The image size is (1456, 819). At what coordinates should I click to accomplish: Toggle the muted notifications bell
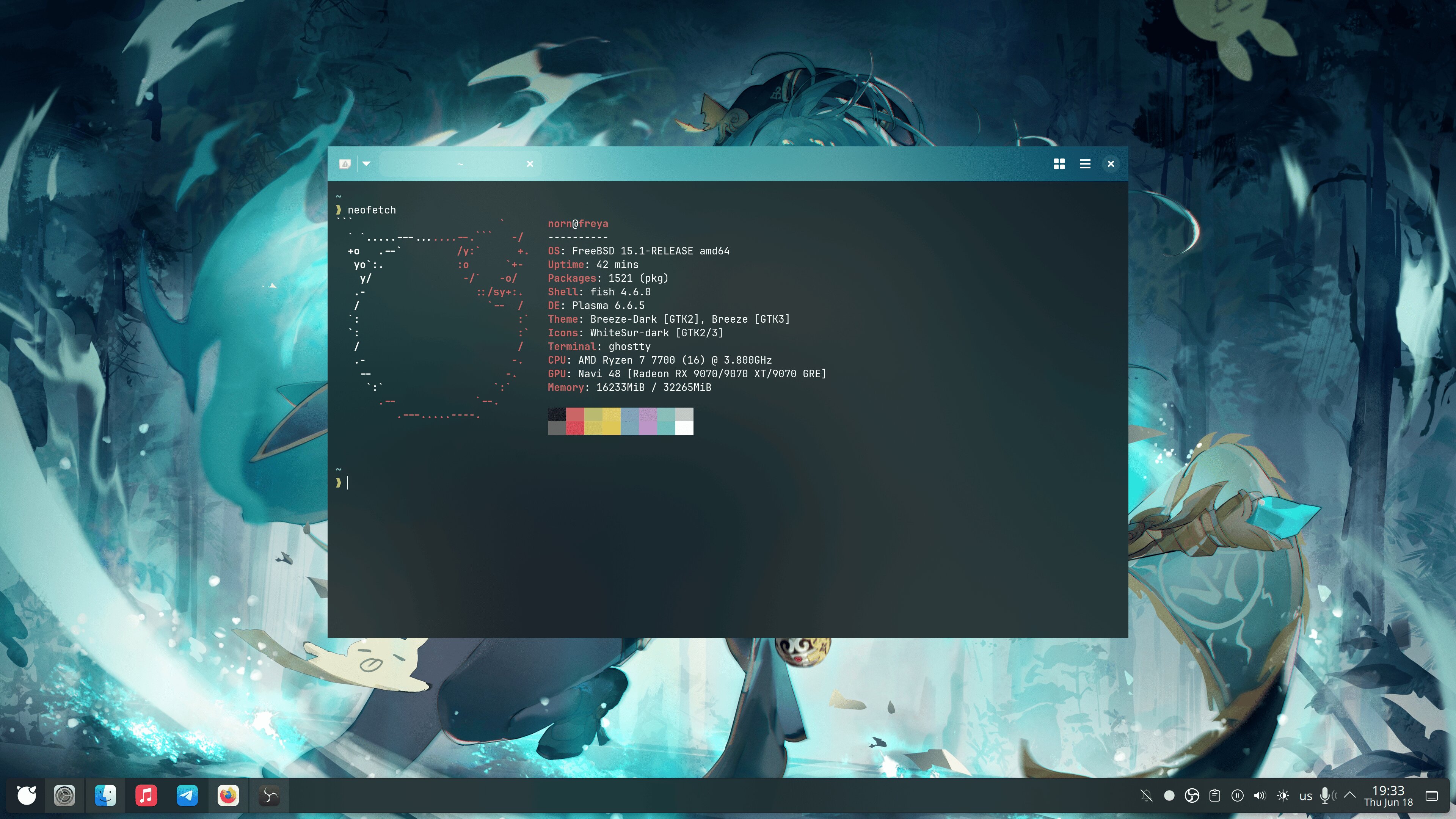[x=1146, y=796]
